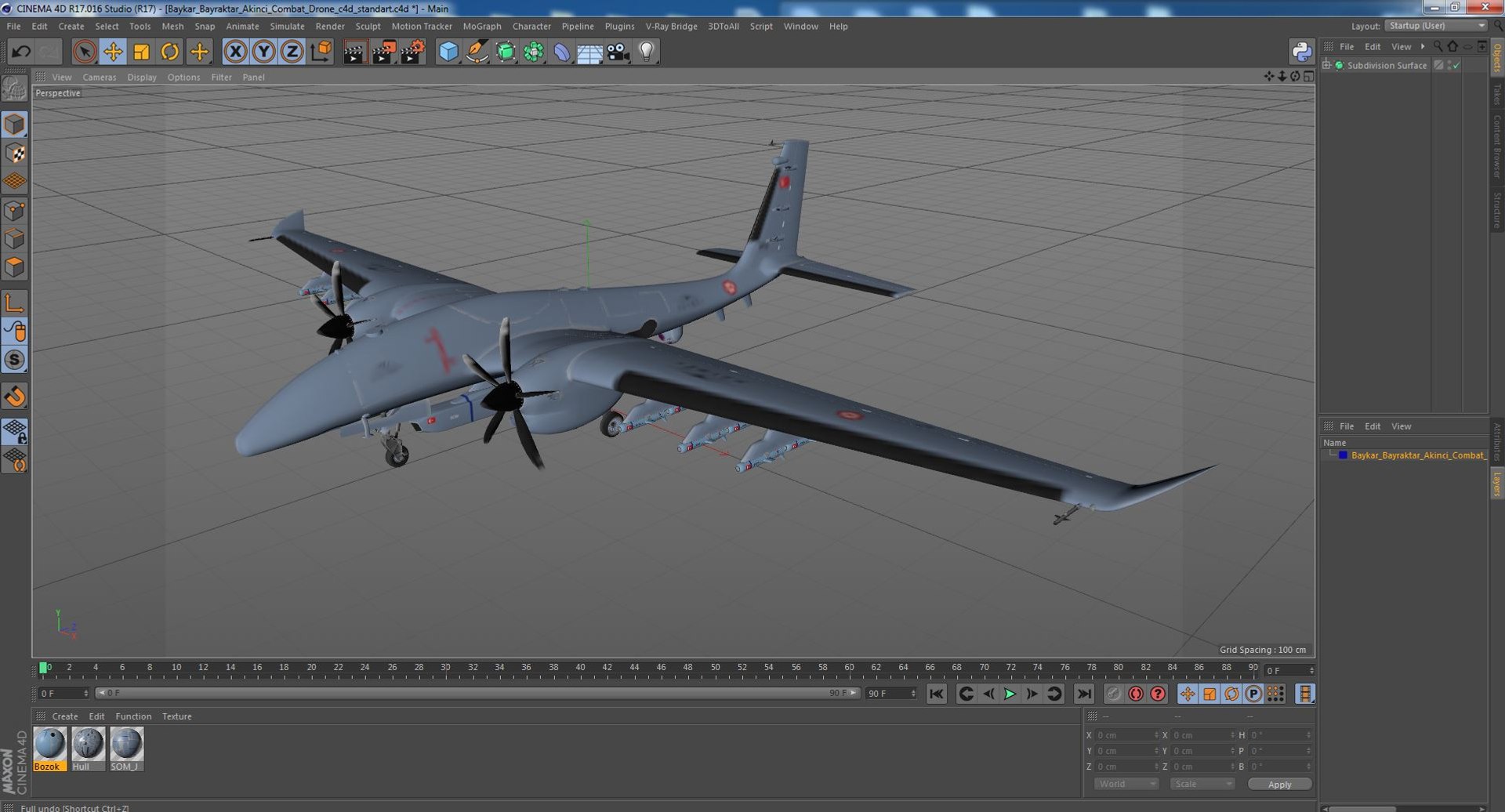Click the end frame 90 F stepper field
This screenshot has width=1505, height=812.
890,693
